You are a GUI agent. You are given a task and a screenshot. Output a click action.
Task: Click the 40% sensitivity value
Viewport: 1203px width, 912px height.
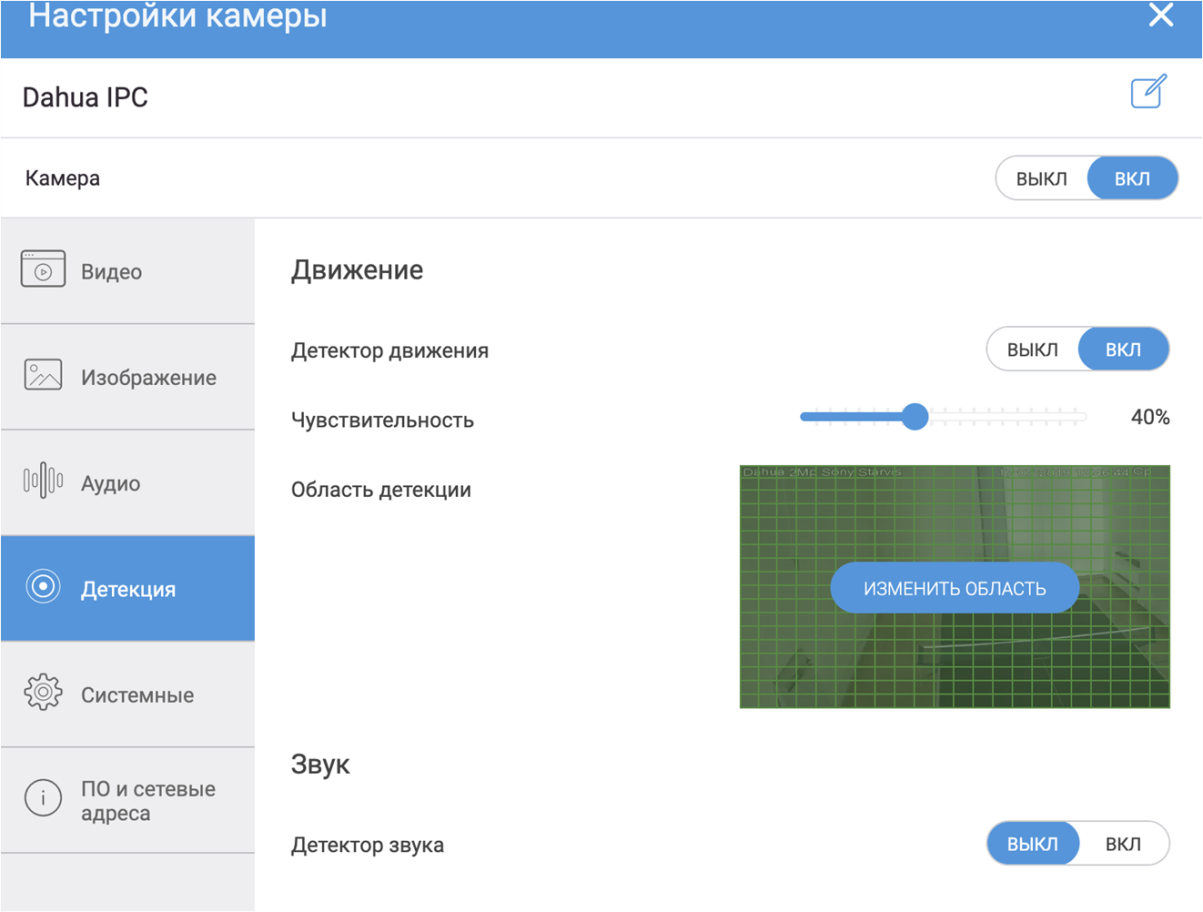pos(1150,418)
